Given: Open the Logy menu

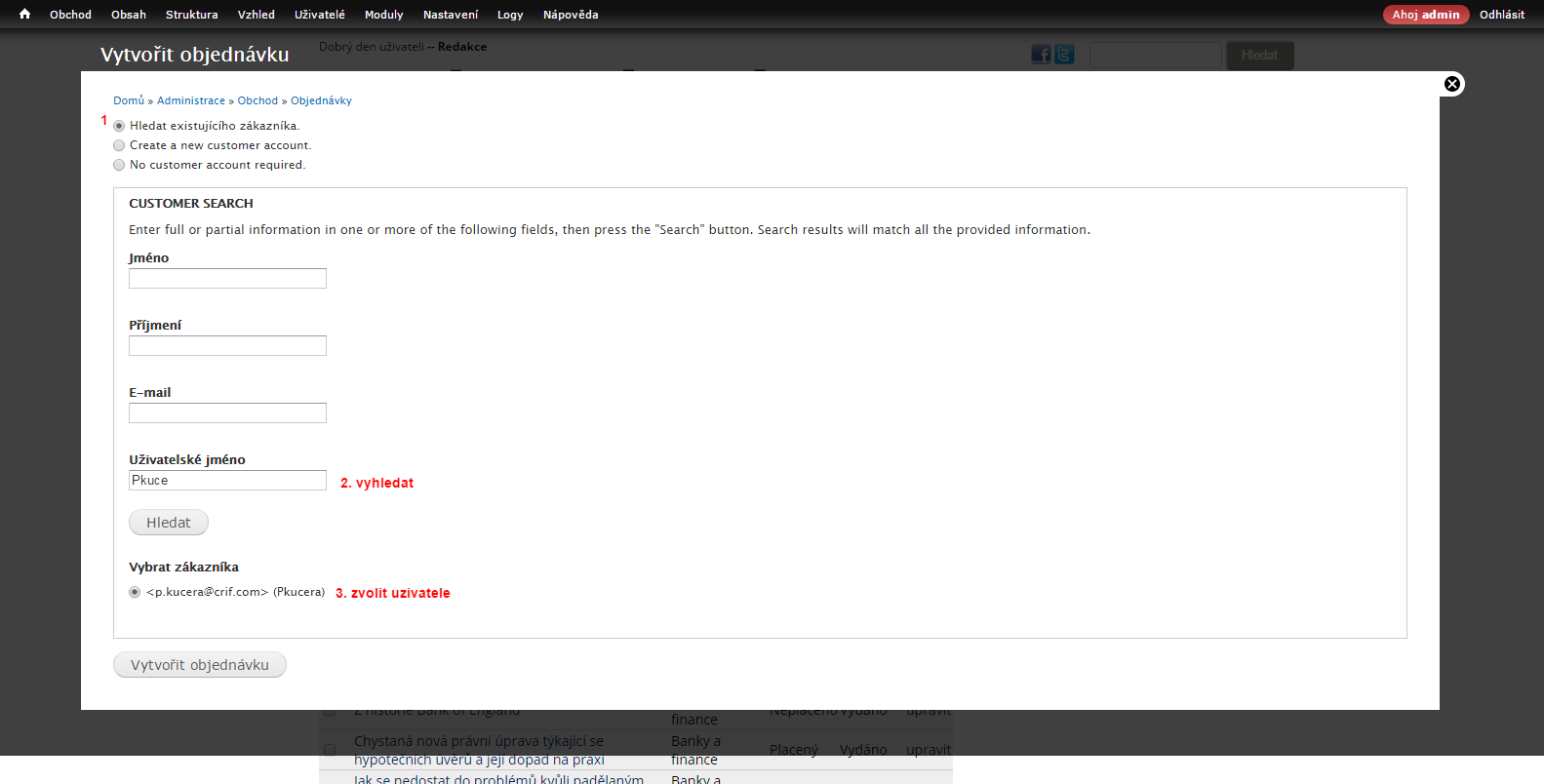Looking at the screenshot, I should tap(510, 15).
